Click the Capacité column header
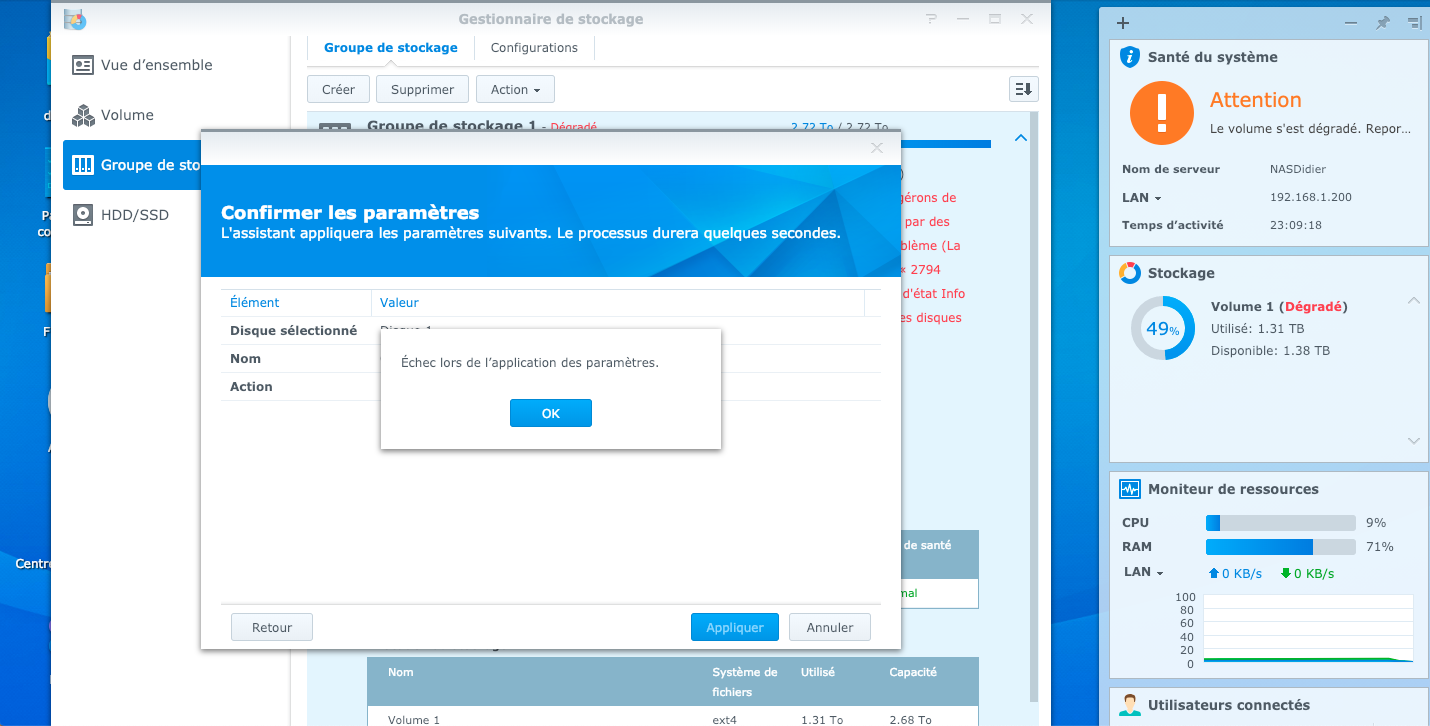1430x726 pixels. coord(913,672)
